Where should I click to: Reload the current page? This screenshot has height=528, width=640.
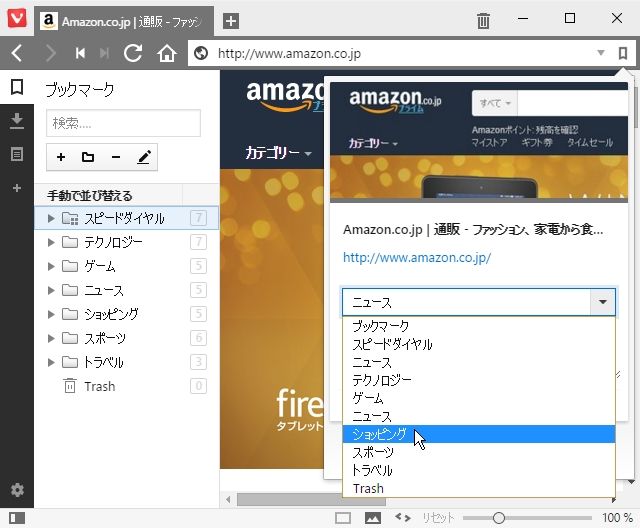point(133,53)
